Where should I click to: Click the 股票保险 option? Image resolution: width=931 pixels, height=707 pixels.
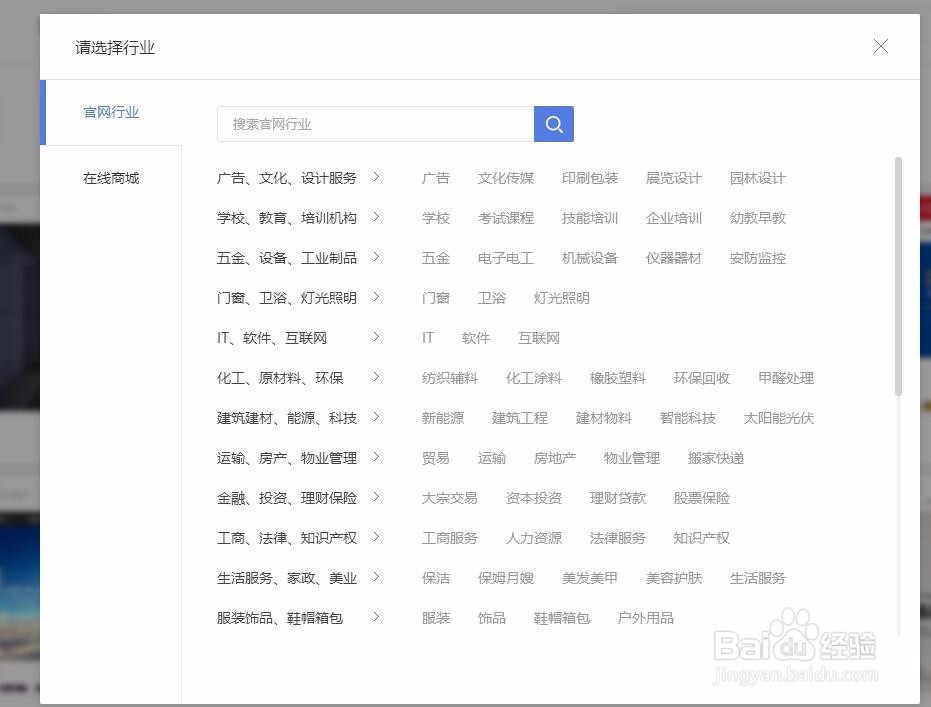click(x=702, y=497)
